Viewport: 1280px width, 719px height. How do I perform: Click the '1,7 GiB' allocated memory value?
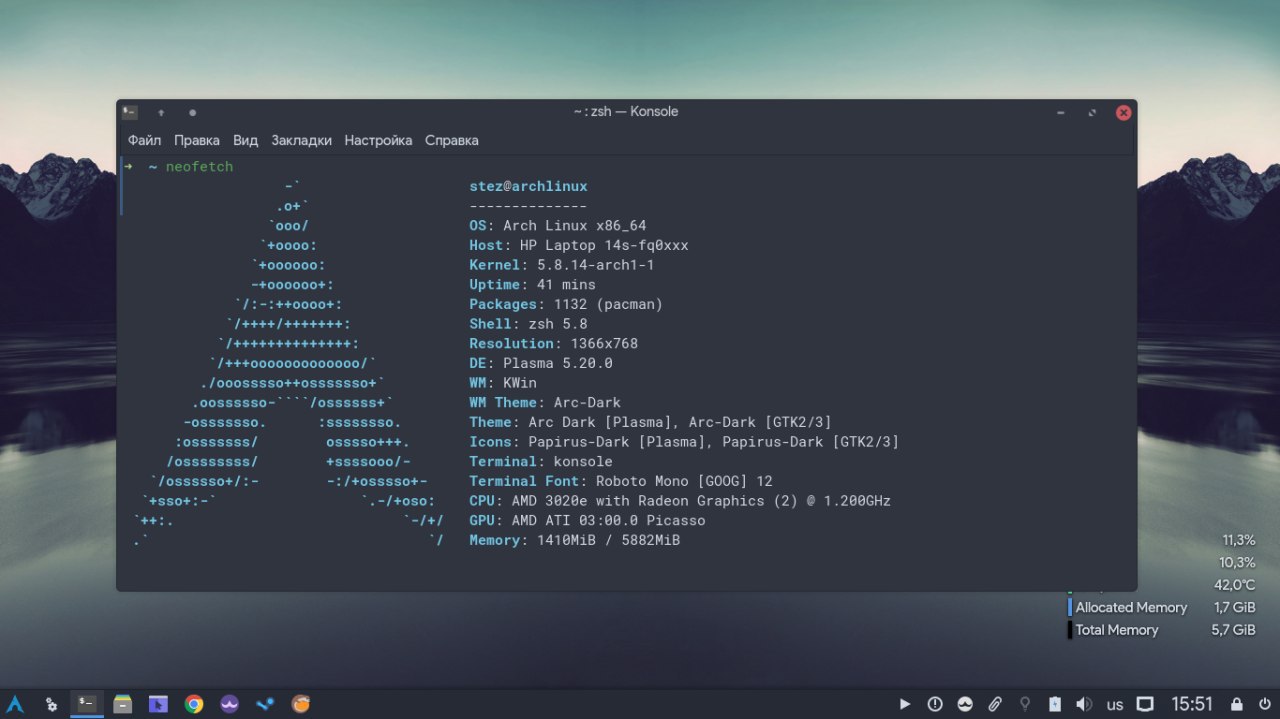tap(1234, 608)
